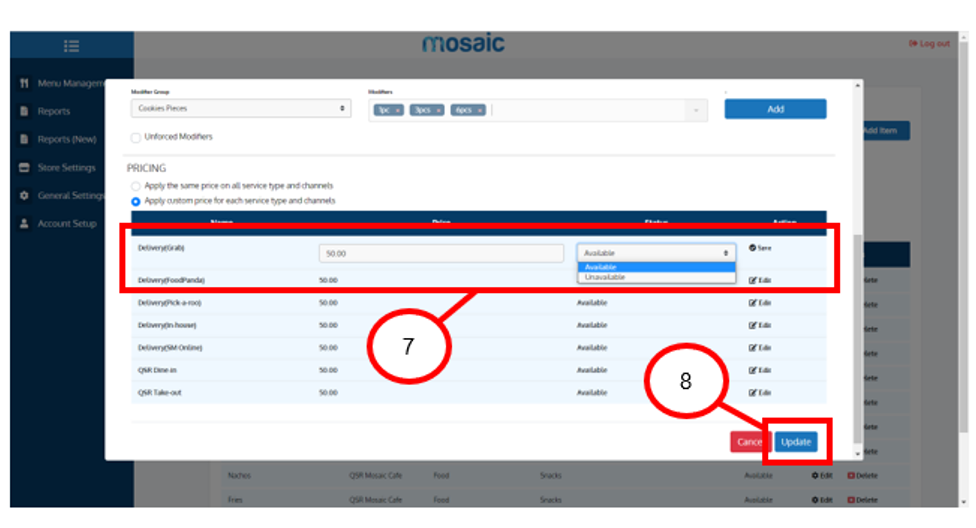Click the dialog vertical scrollbar
Screen dimensions: 976x528
(x=858, y=339)
